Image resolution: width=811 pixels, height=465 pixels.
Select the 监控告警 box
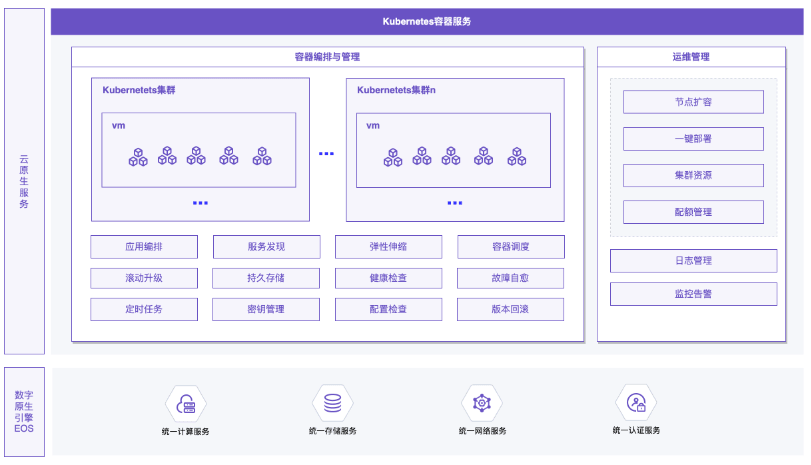[x=694, y=294]
